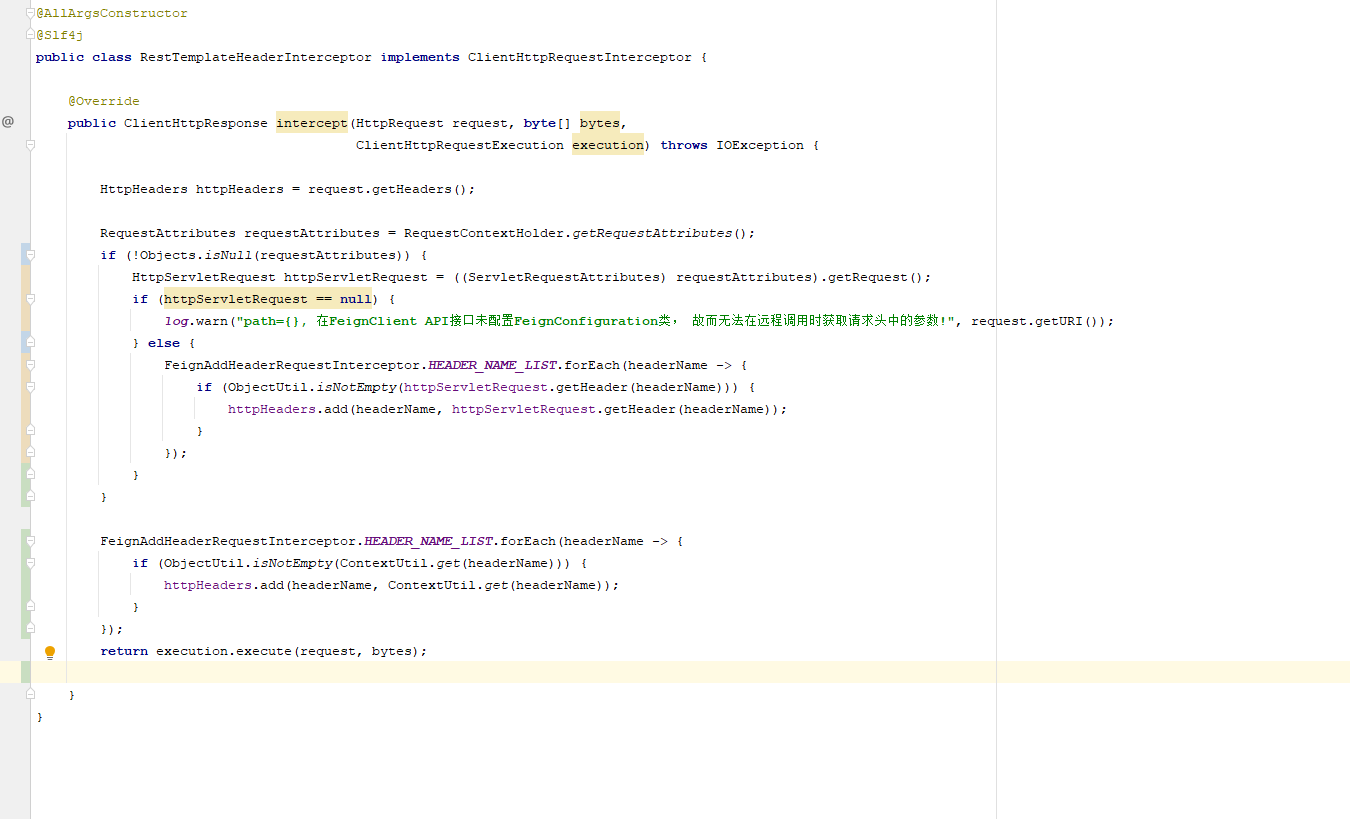Screen dimensions: 1350x819
Task: Click the highlighted bytes parameter
Action: (598, 122)
